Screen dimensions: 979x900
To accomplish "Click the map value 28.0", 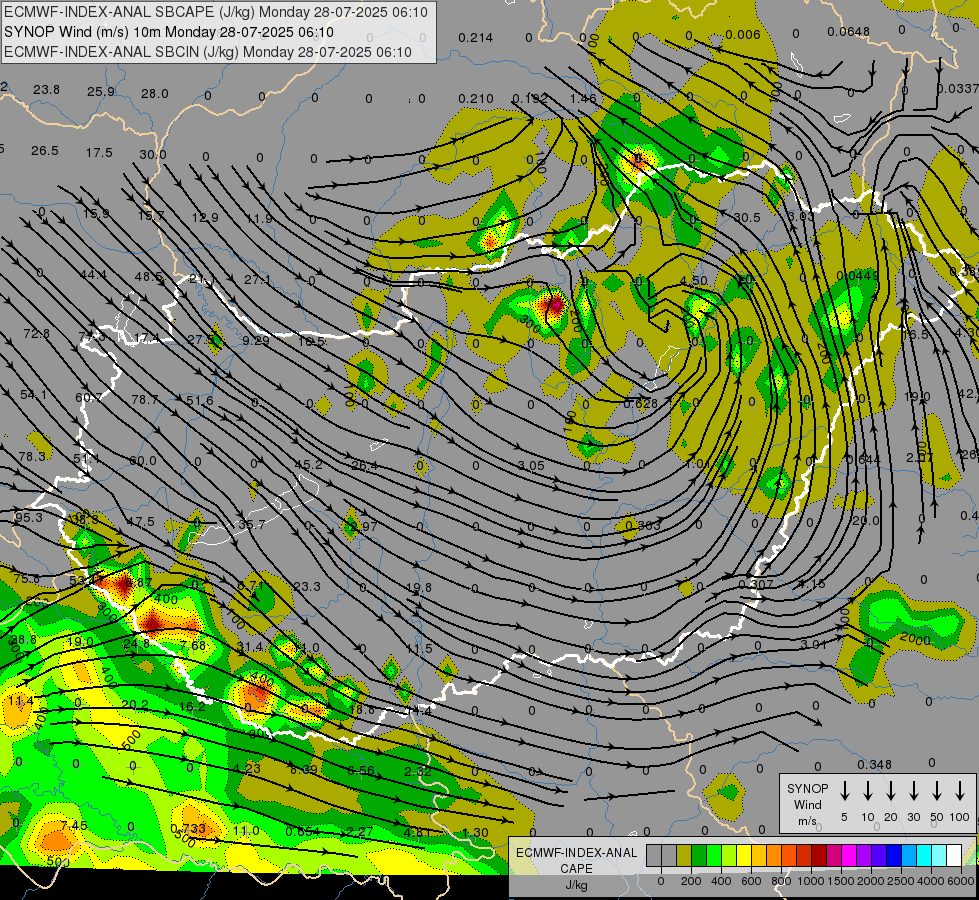I will pyautogui.click(x=154, y=94).
